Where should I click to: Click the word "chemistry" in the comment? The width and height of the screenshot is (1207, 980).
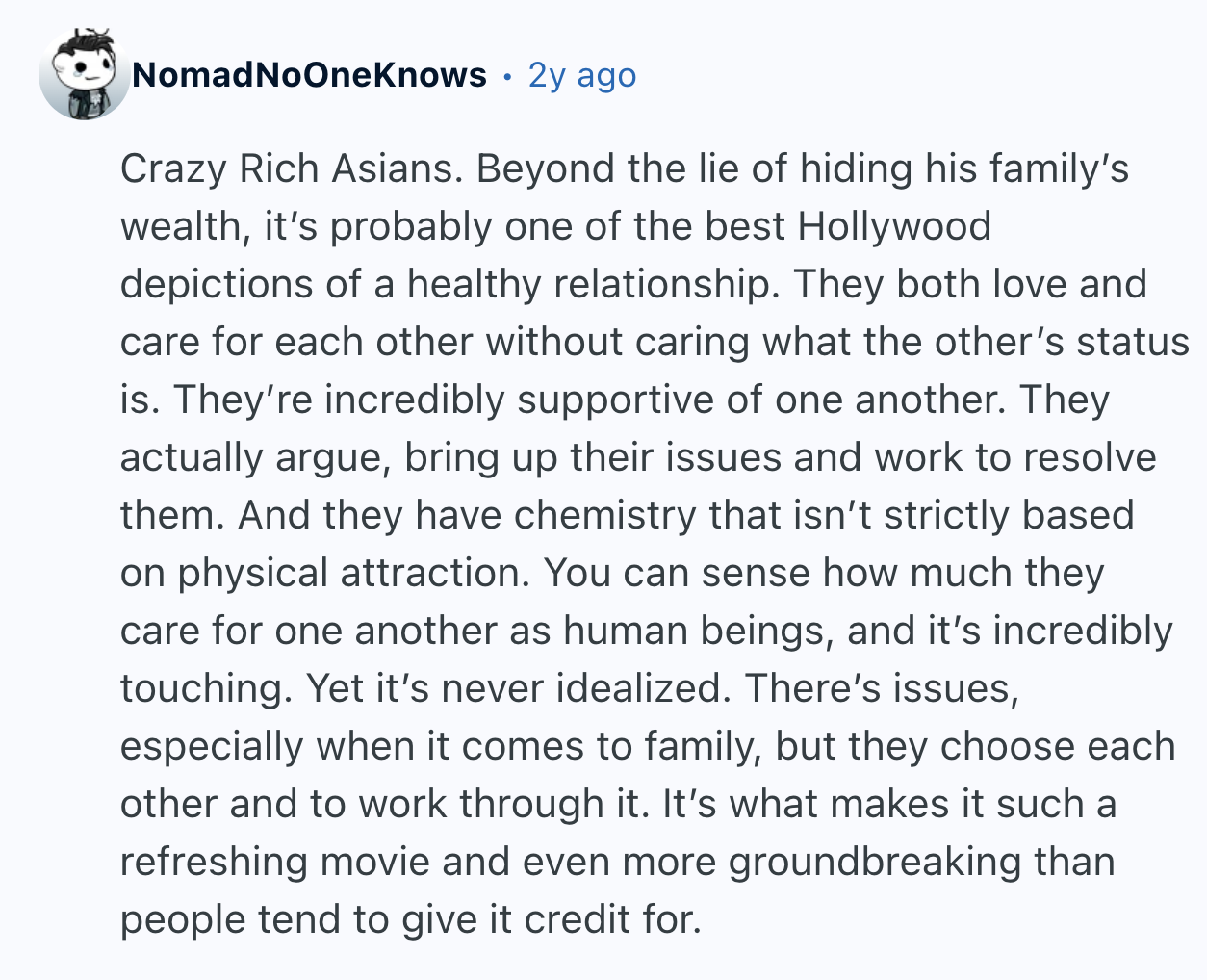pos(603,515)
